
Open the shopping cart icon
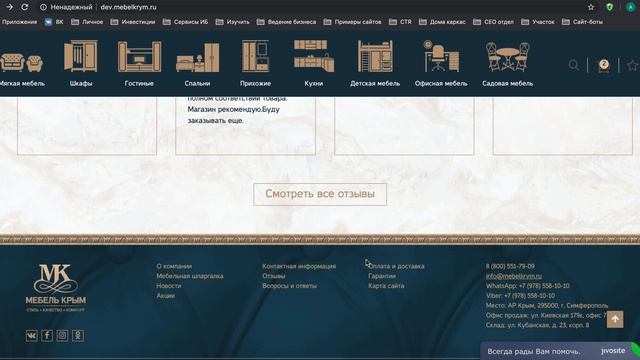(x=604, y=65)
